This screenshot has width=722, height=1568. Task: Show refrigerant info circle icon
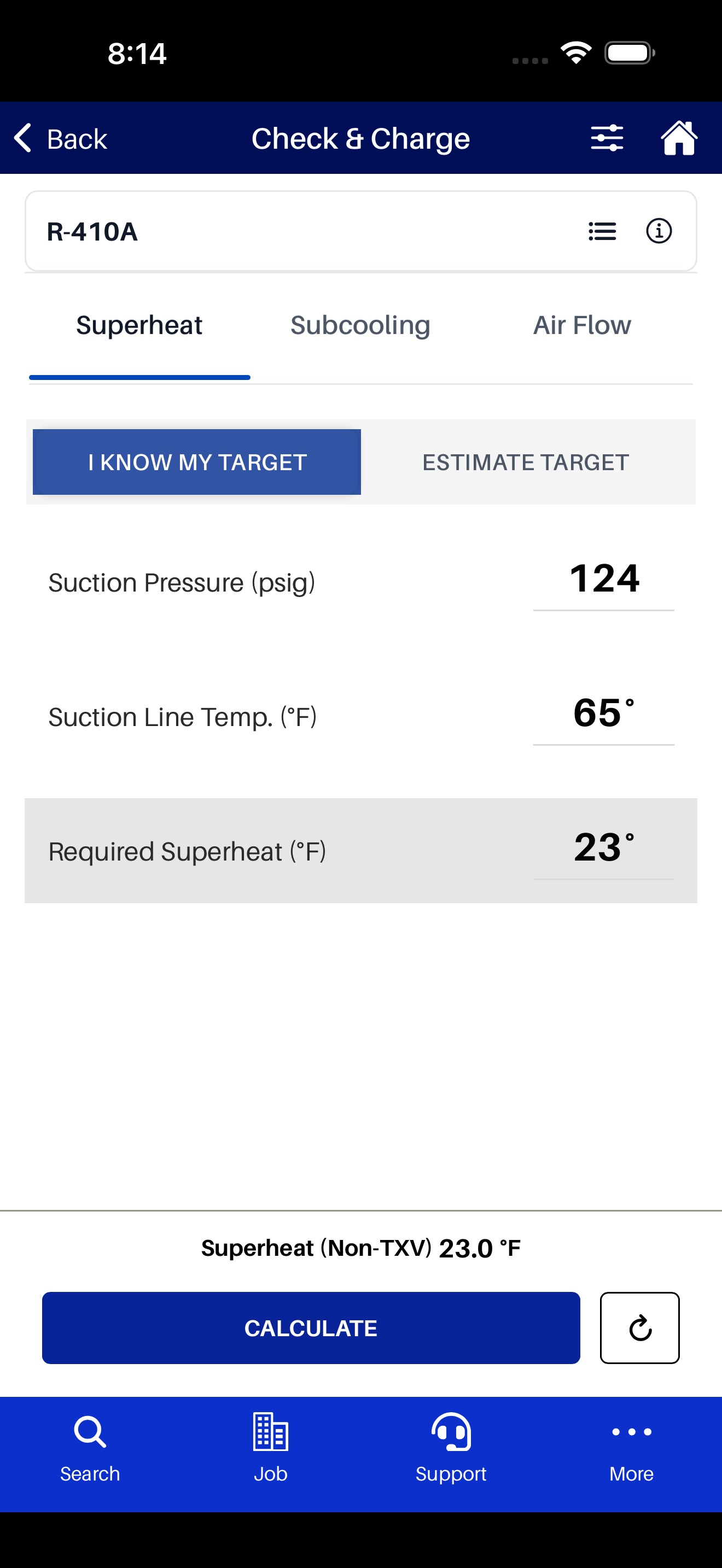(659, 231)
